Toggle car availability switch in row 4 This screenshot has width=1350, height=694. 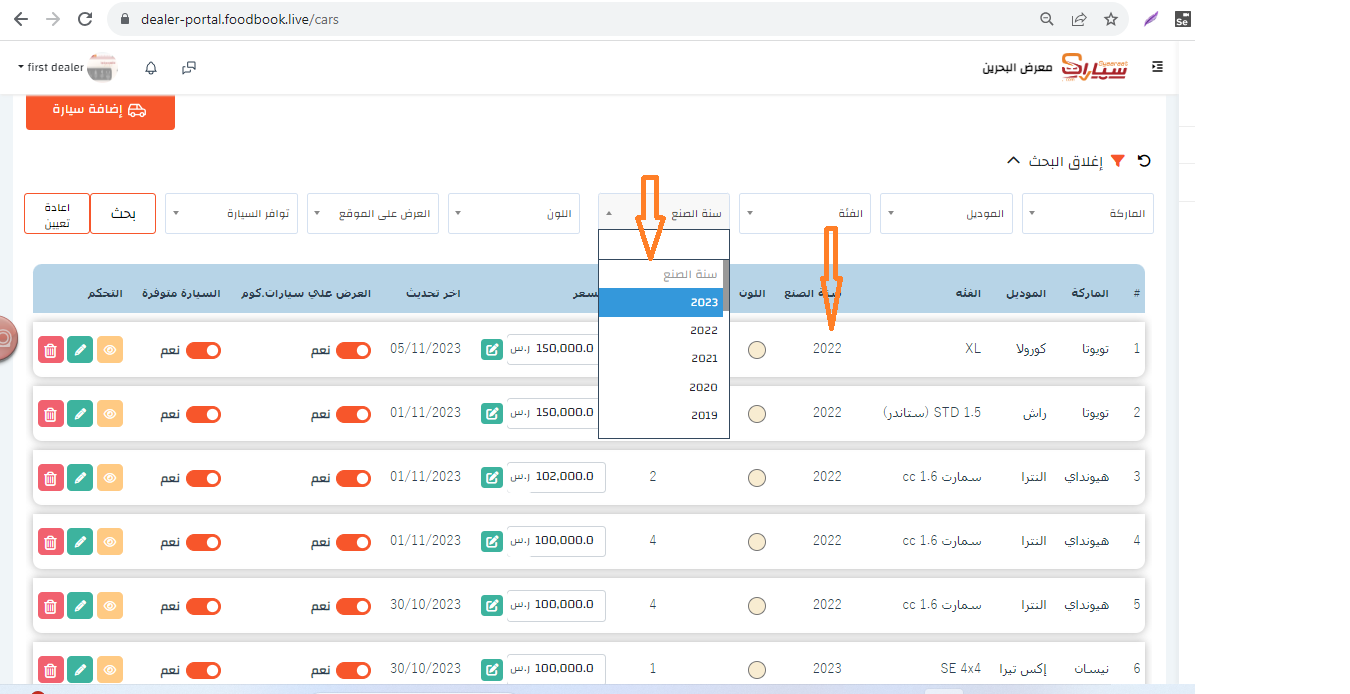203,542
